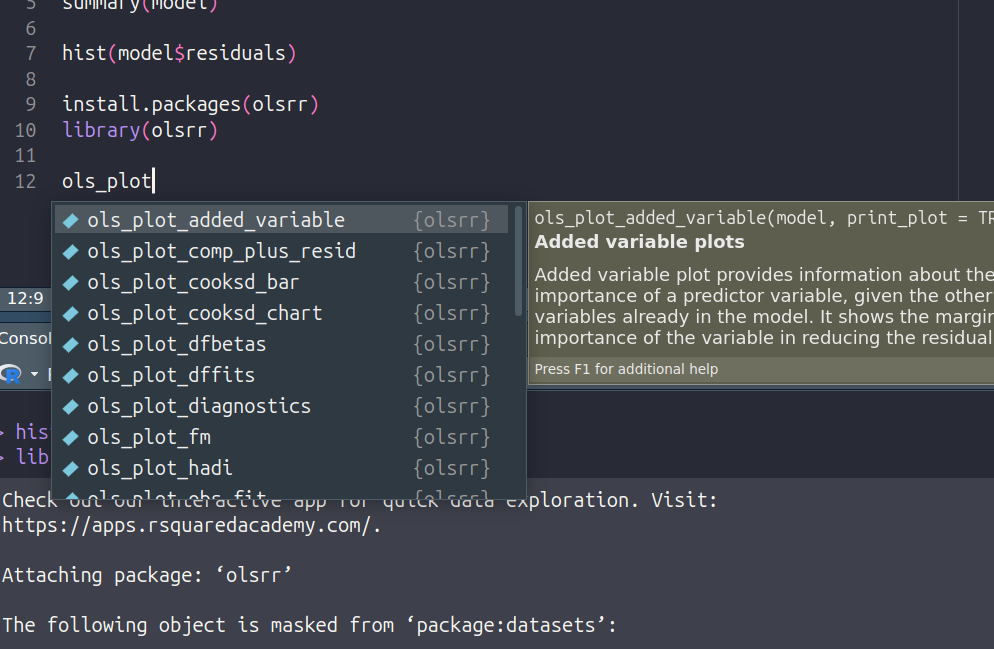Open the apps.rsquaredacademy.com link
The width and height of the screenshot is (994, 649).
190,525
